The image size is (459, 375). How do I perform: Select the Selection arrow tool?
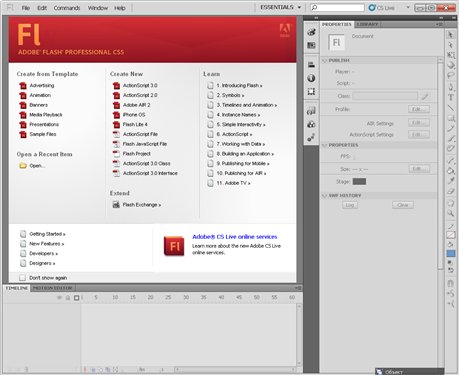(x=450, y=35)
